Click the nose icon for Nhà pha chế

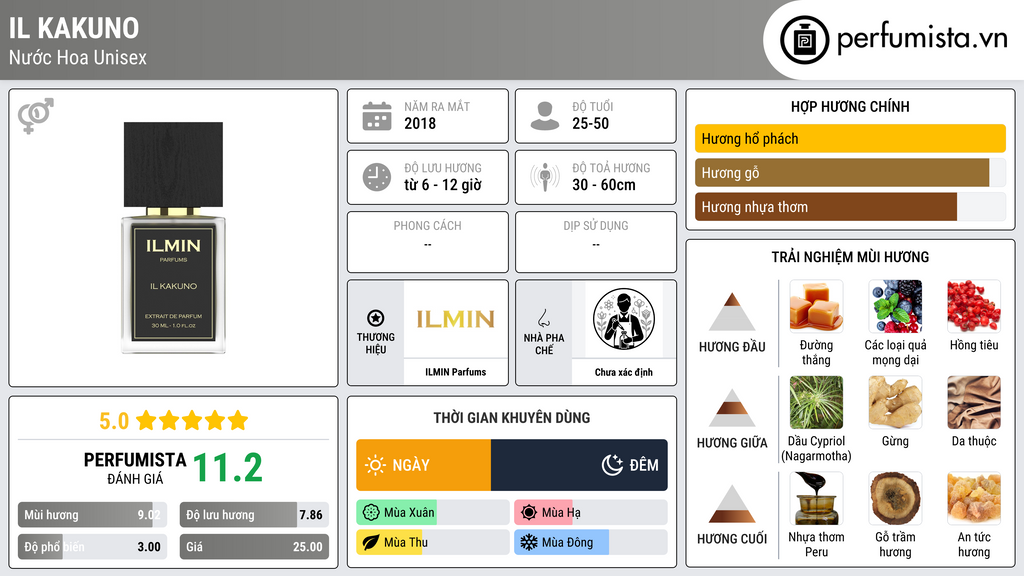pos(543,318)
